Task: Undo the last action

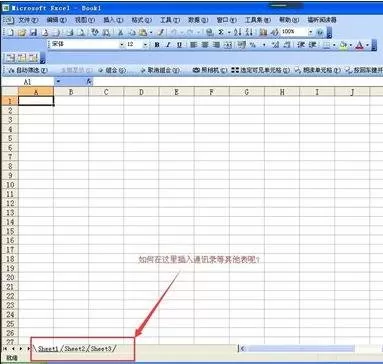Action: pyautogui.click(x=174, y=32)
